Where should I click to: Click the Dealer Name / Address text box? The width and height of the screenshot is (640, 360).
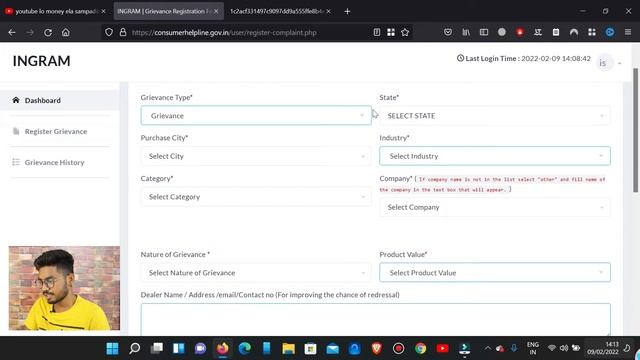pyautogui.click(x=376, y=320)
